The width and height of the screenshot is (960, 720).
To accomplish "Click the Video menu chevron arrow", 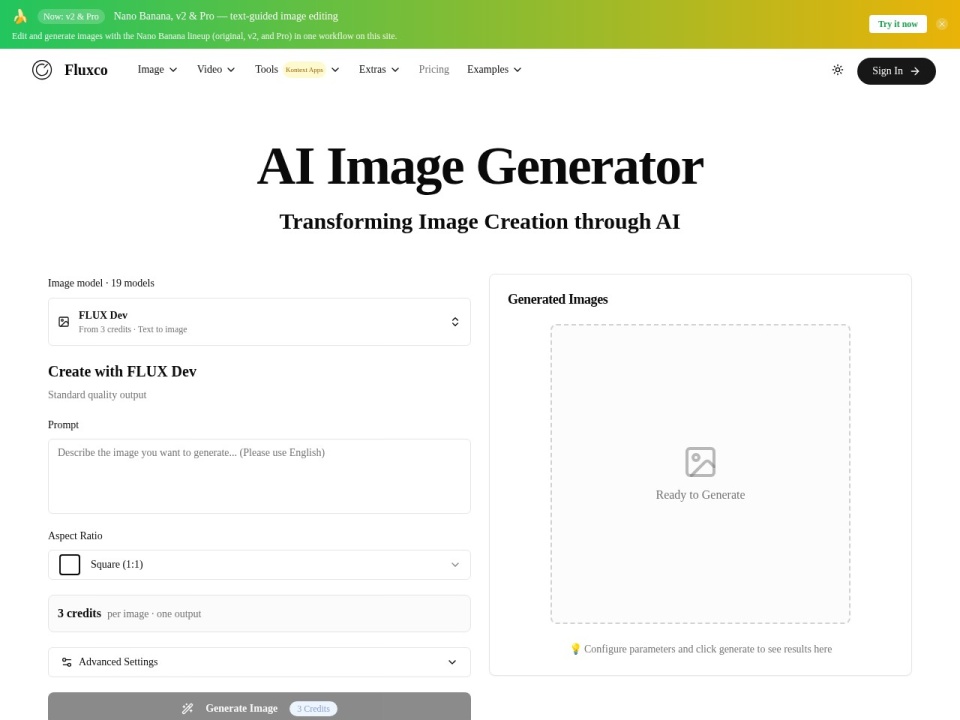I will 231,70.
